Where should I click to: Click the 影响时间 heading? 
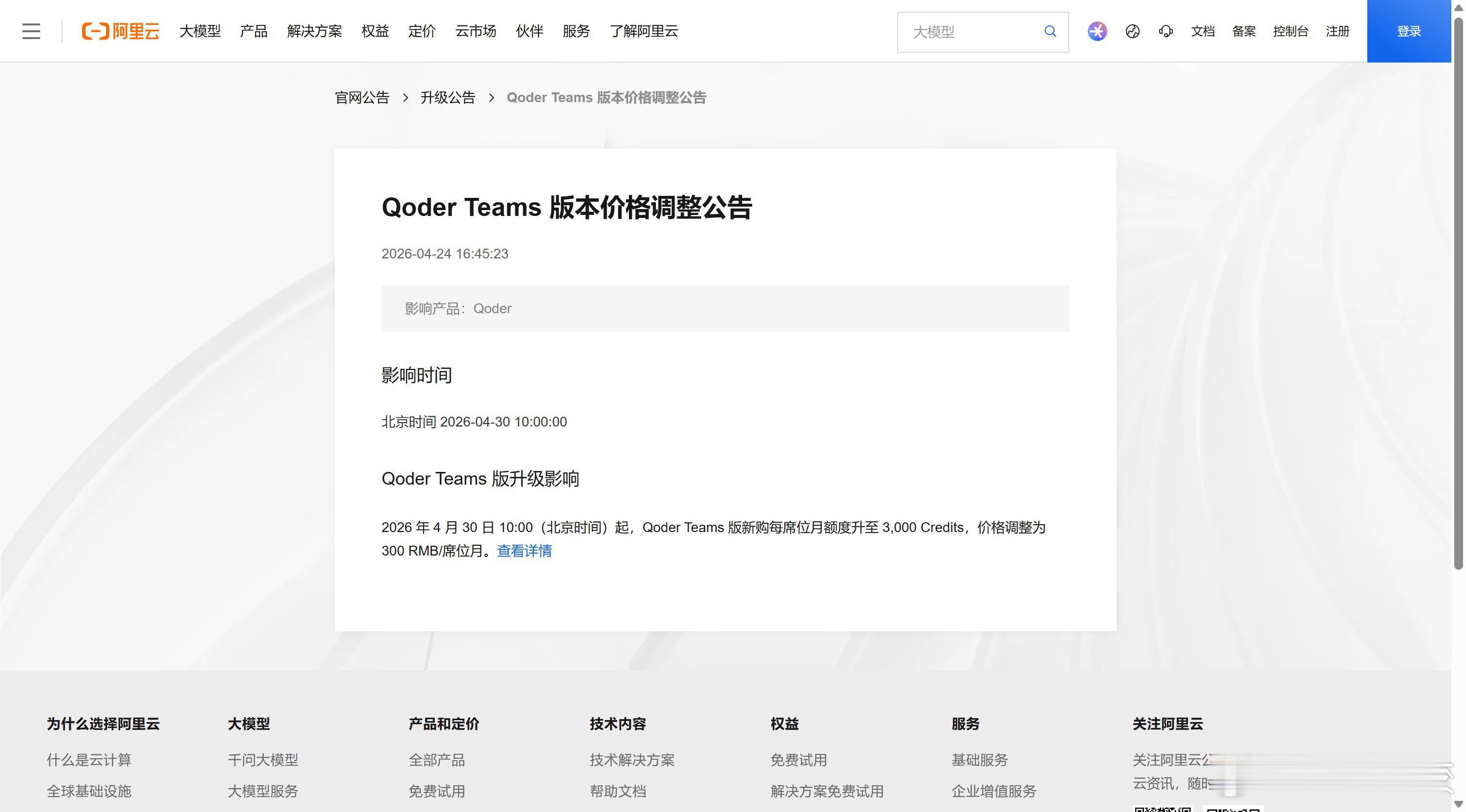(x=416, y=375)
